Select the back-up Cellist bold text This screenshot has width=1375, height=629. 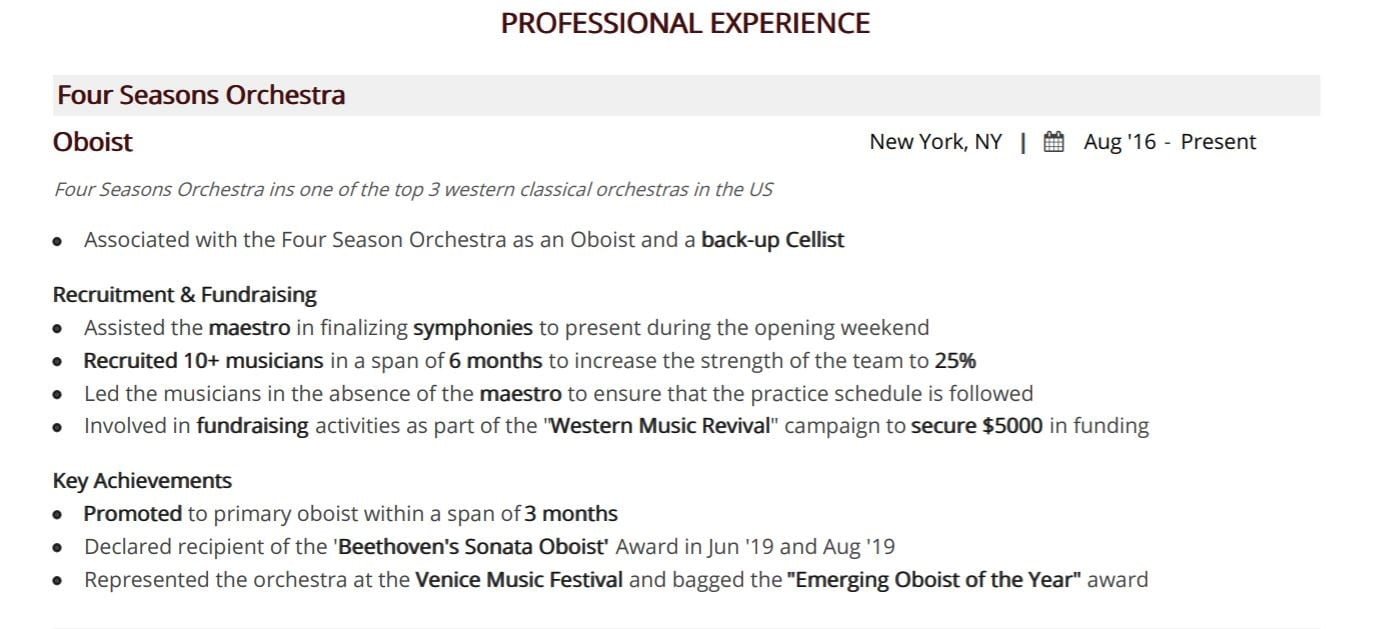point(773,240)
